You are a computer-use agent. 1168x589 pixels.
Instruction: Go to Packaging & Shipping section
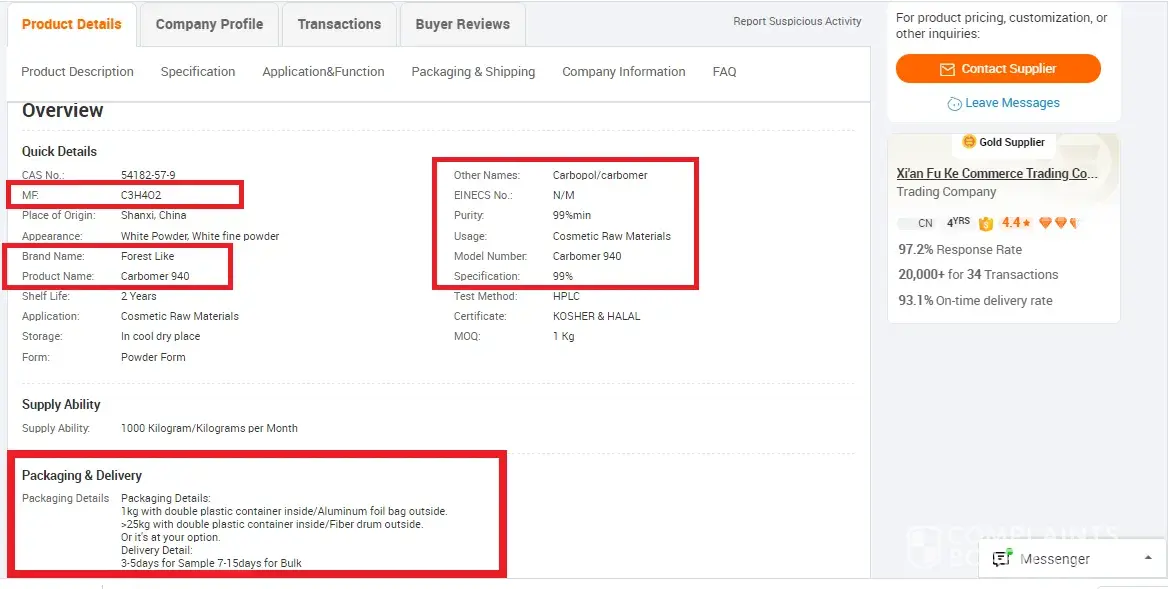(x=473, y=71)
